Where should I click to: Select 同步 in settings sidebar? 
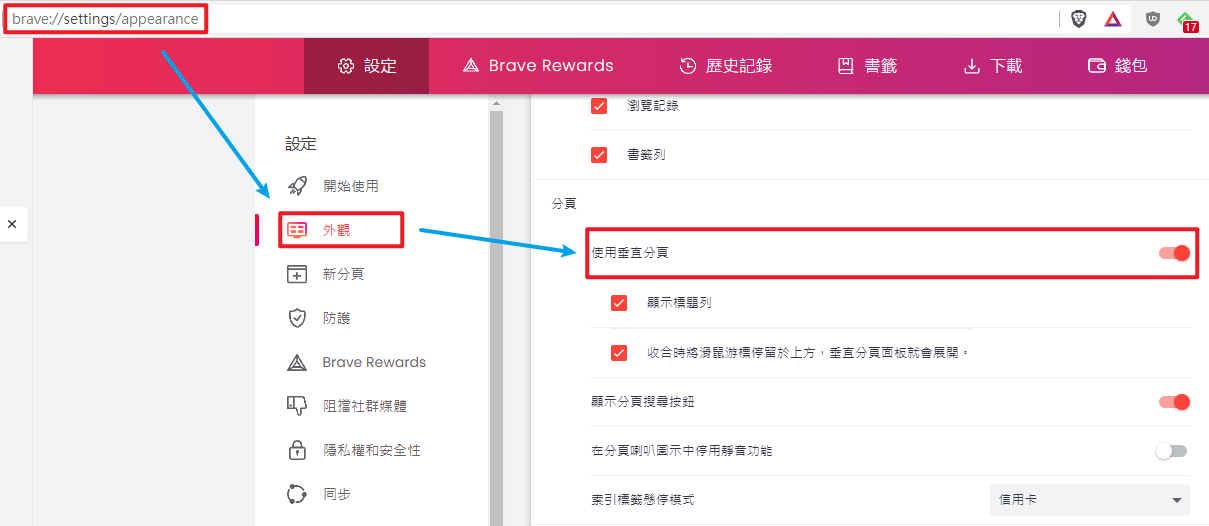click(336, 494)
